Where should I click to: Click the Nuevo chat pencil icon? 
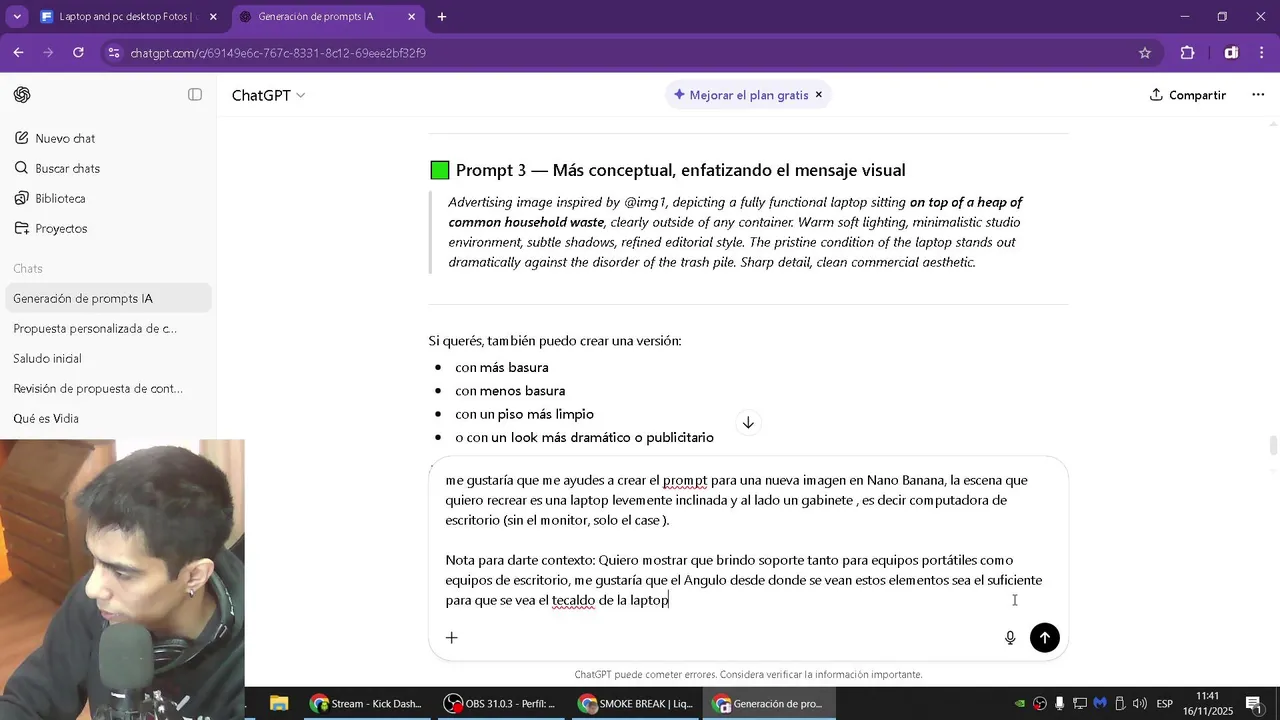click(x=21, y=139)
